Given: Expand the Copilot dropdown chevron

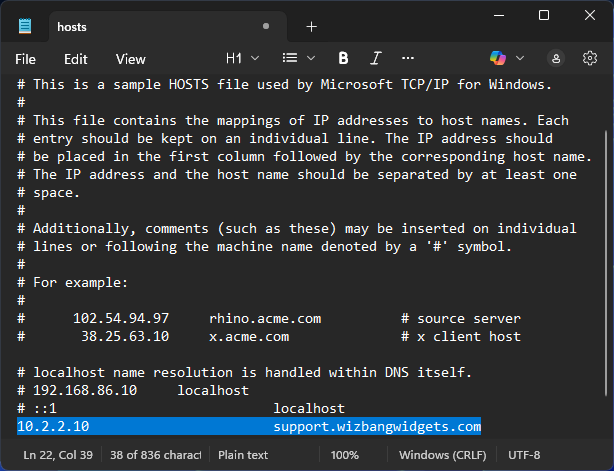Looking at the screenshot, I should click(520, 58).
